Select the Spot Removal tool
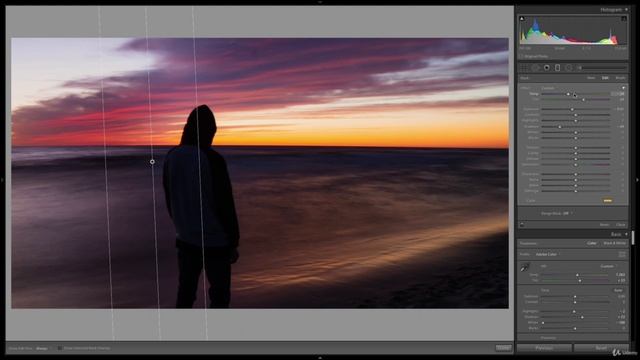The height and width of the screenshot is (360, 640). coord(536,68)
